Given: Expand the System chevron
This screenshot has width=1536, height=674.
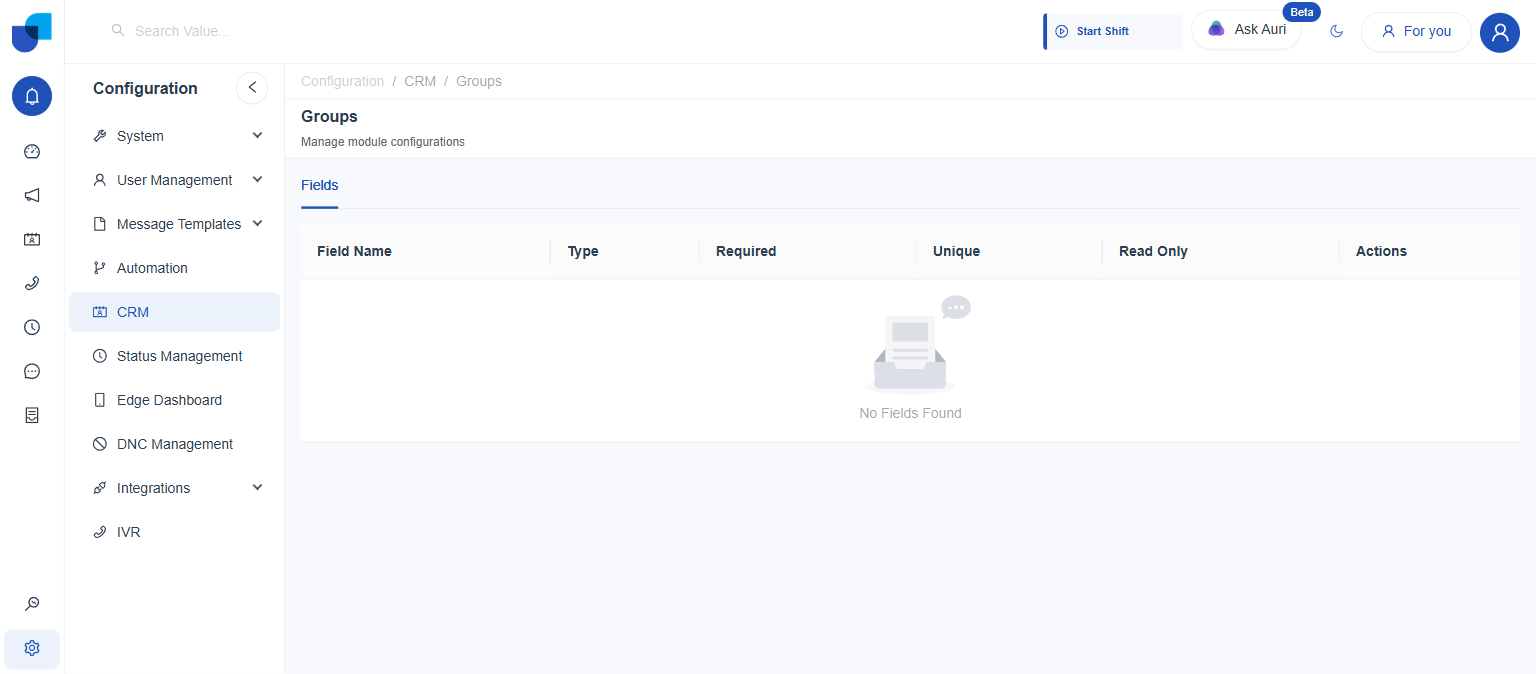Looking at the screenshot, I should [x=257, y=136].
